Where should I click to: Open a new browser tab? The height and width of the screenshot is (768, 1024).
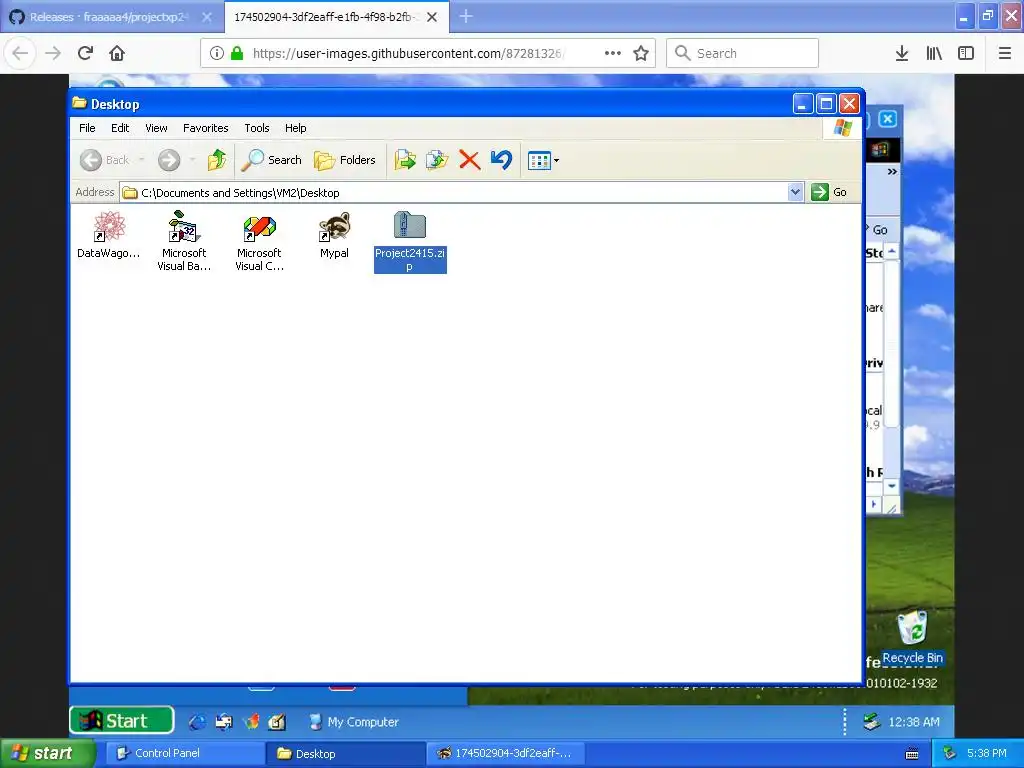pos(466,17)
